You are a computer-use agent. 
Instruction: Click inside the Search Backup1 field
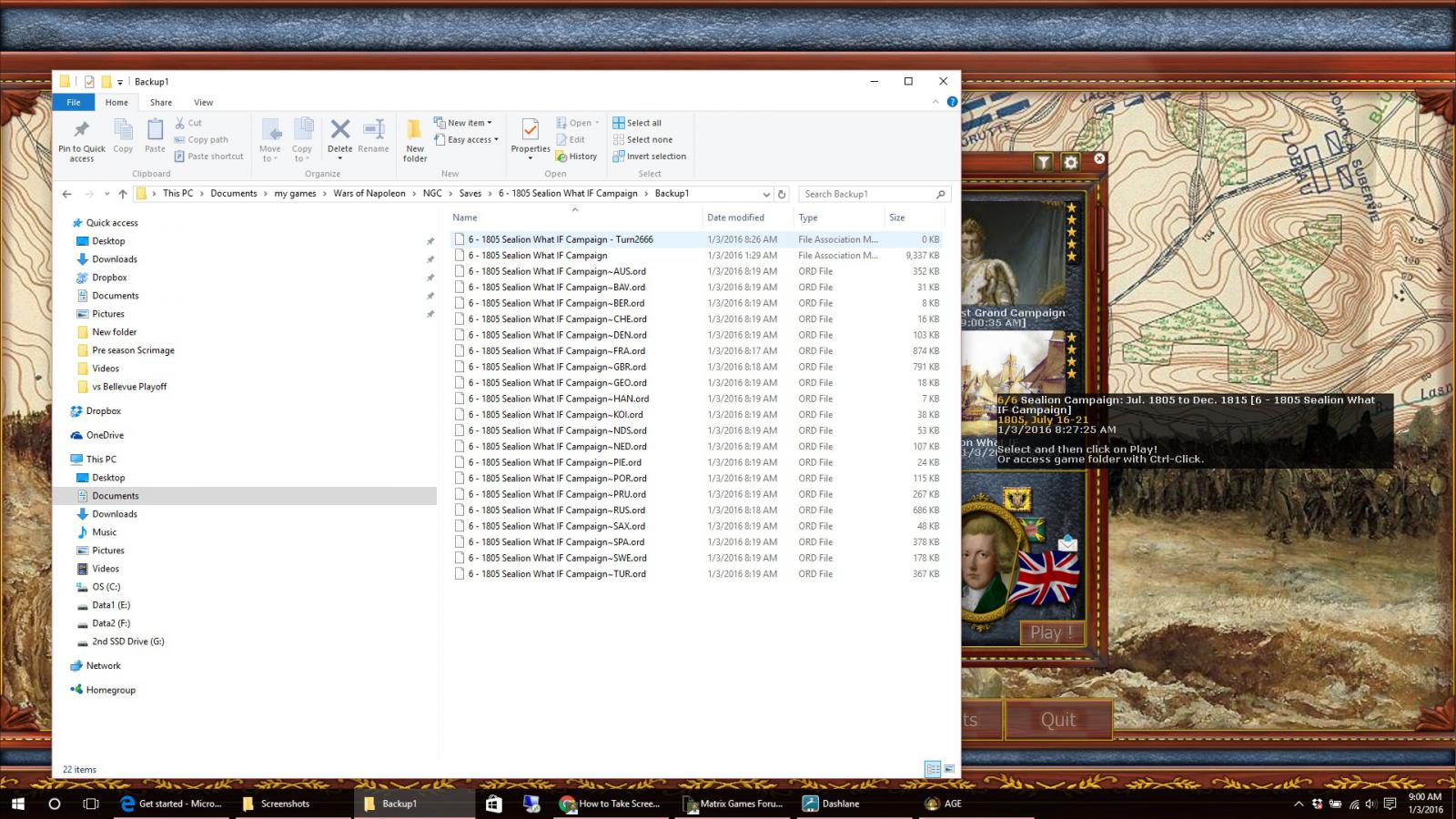[864, 193]
